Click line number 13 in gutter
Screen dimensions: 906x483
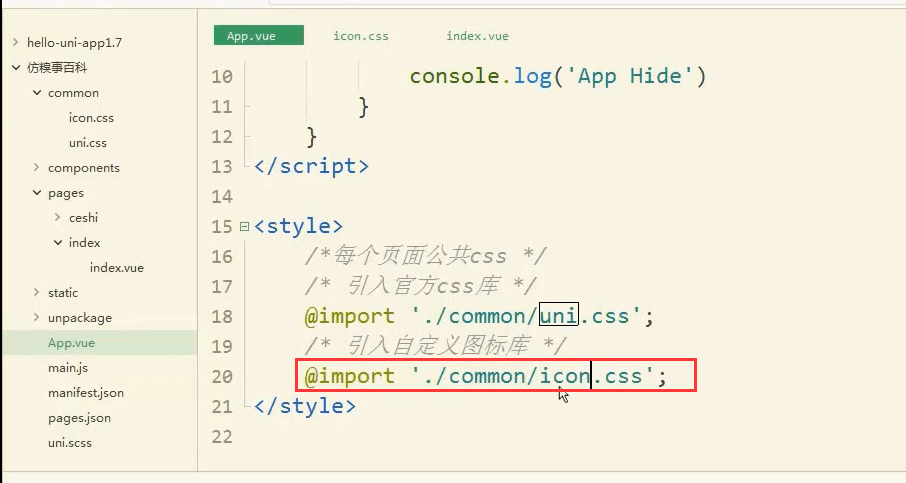pyautogui.click(x=222, y=166)
